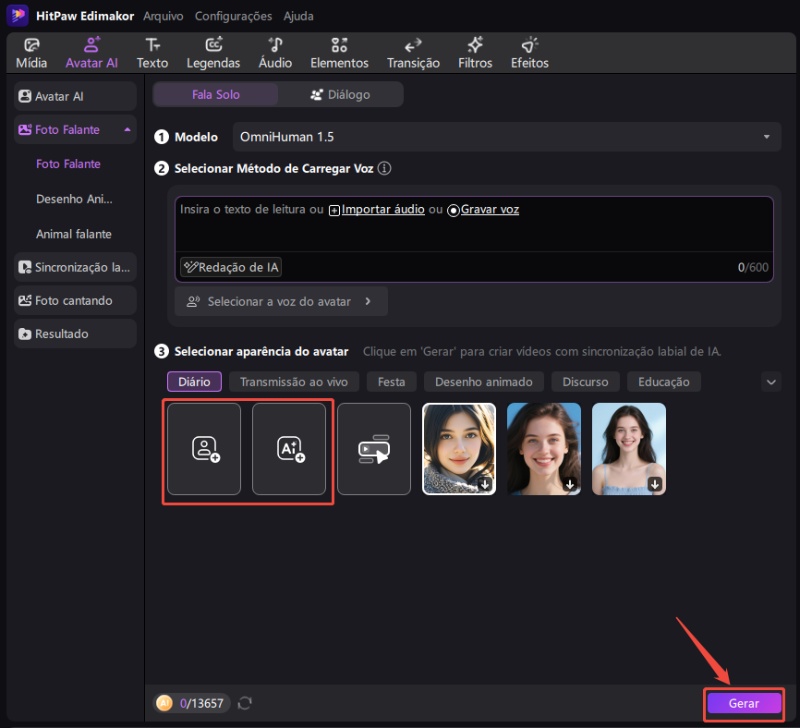Open the Configurações menu

(233, 16)
